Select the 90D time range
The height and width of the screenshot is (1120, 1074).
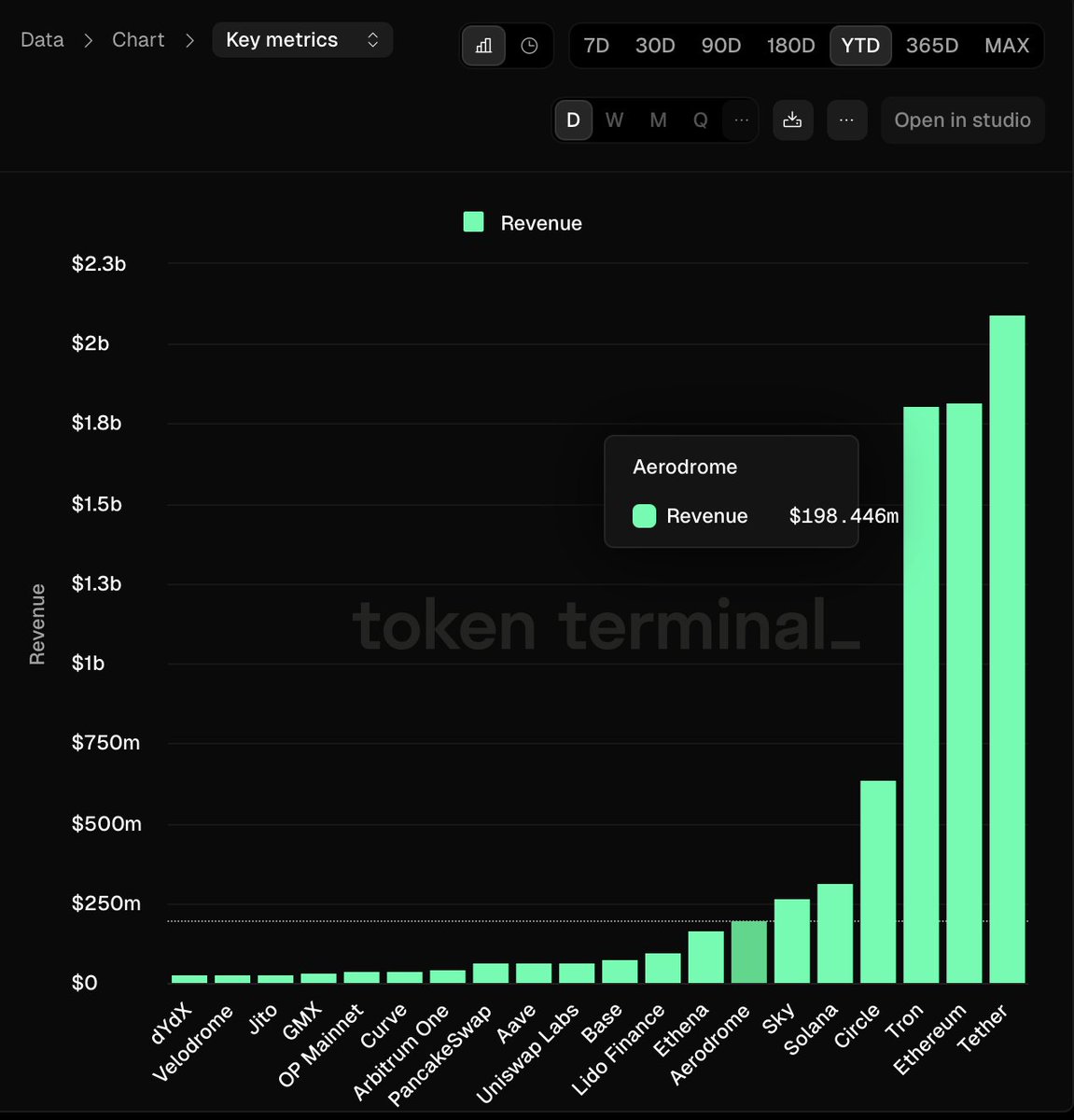click(721, 45)
